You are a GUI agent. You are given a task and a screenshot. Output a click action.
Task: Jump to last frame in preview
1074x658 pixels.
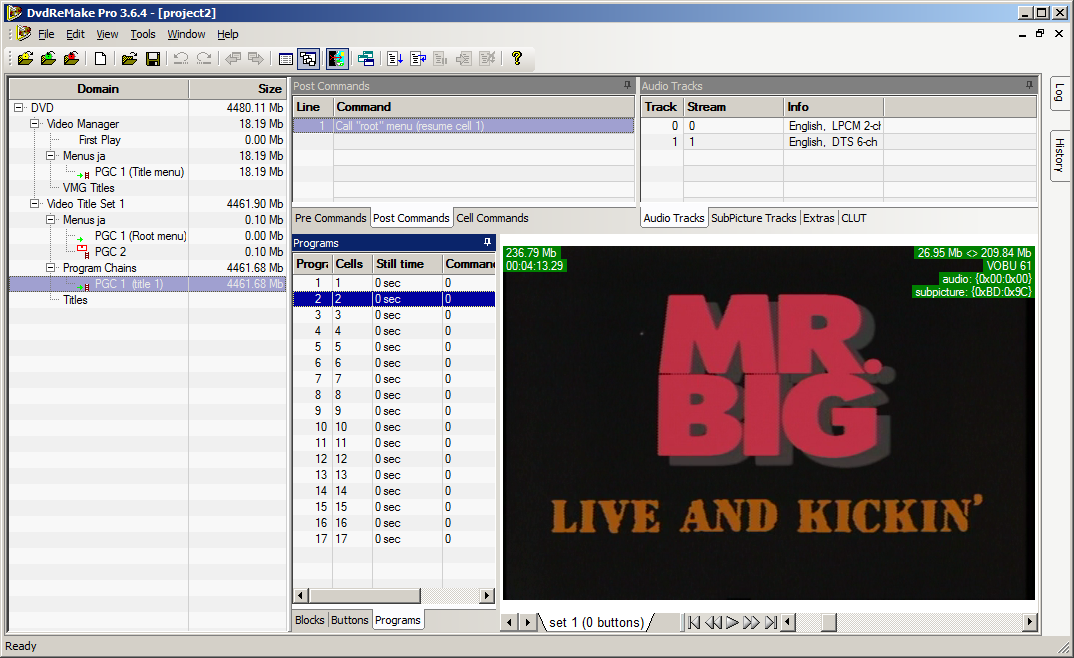(771, 622)
